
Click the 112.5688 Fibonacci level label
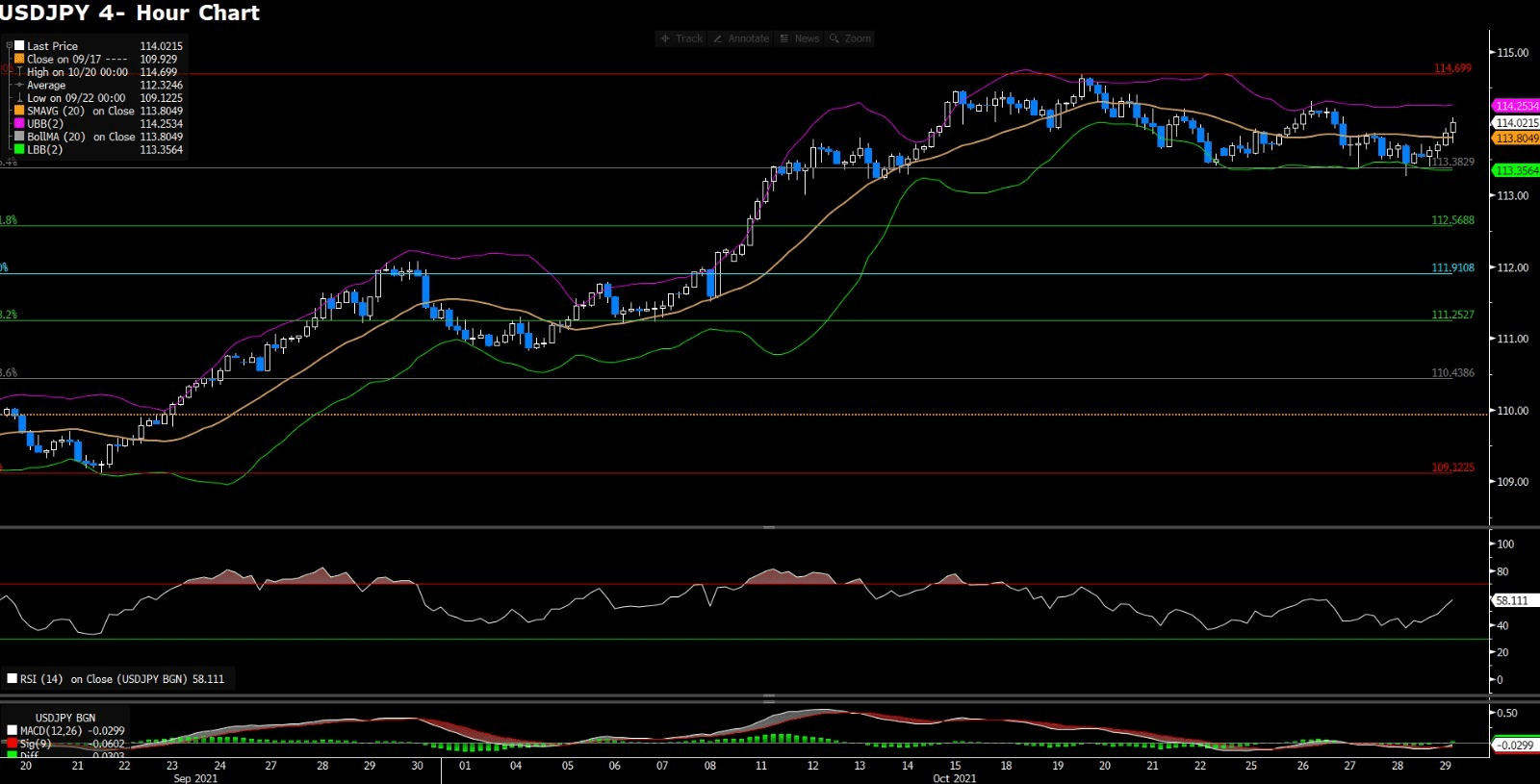point(1452,220)
